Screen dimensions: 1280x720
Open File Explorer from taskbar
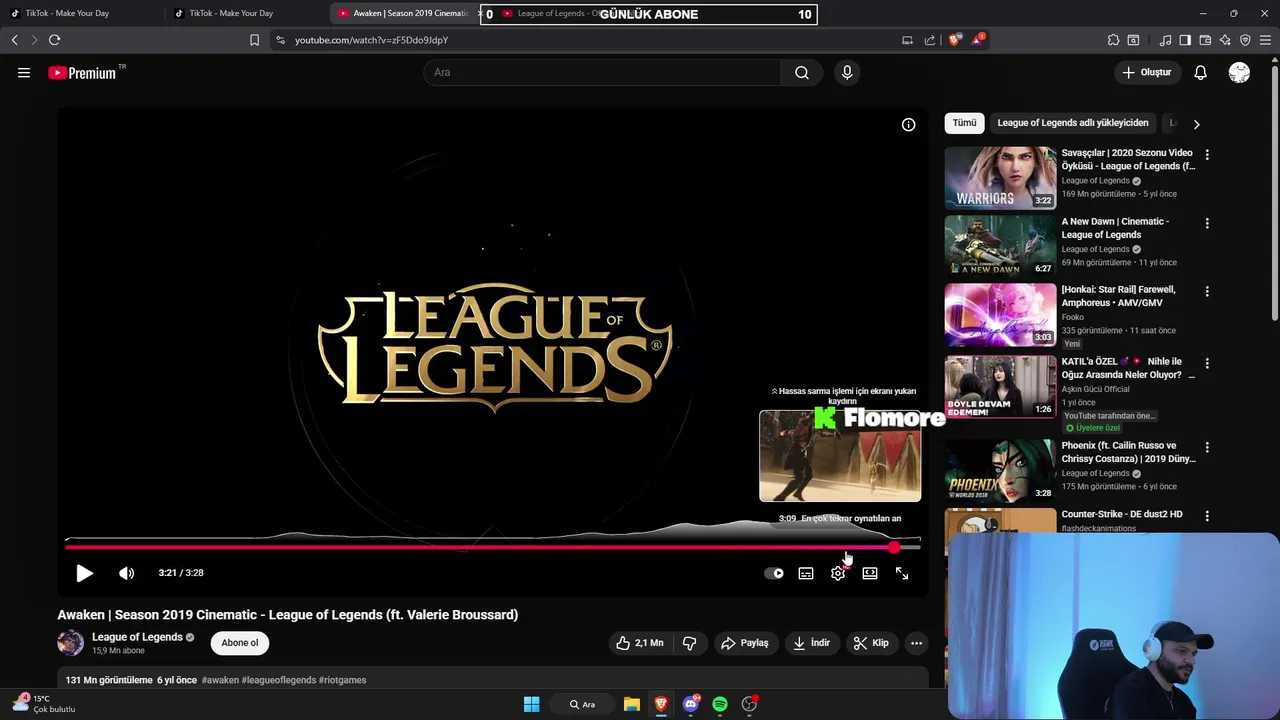tap(632, 705)
